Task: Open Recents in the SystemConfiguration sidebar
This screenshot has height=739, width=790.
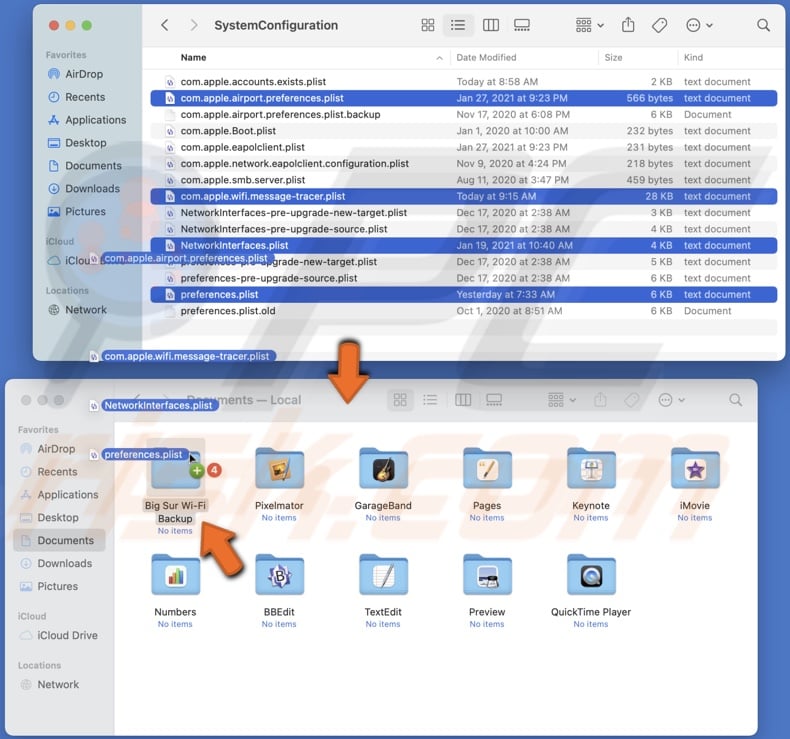Action: (77, 97)
